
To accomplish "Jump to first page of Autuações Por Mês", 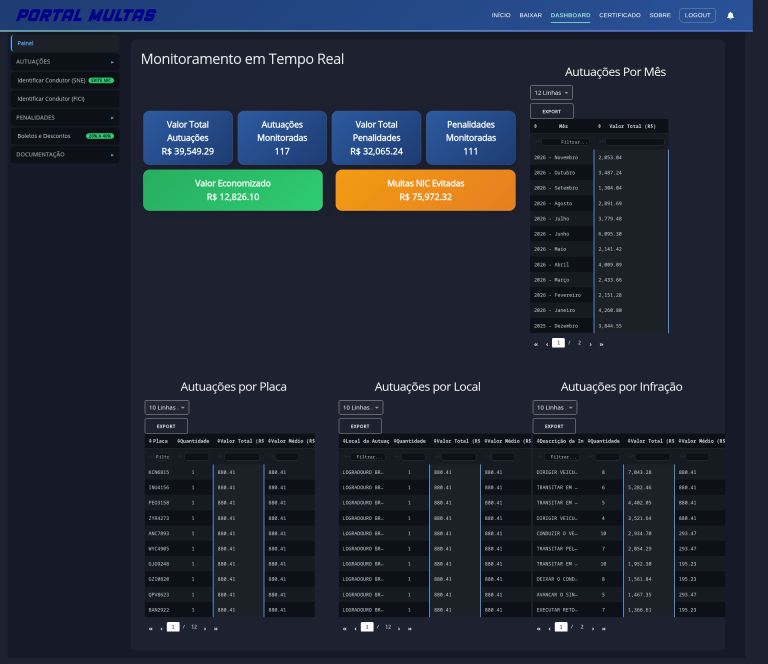I will pyautogui.click(x=536, y=344).
